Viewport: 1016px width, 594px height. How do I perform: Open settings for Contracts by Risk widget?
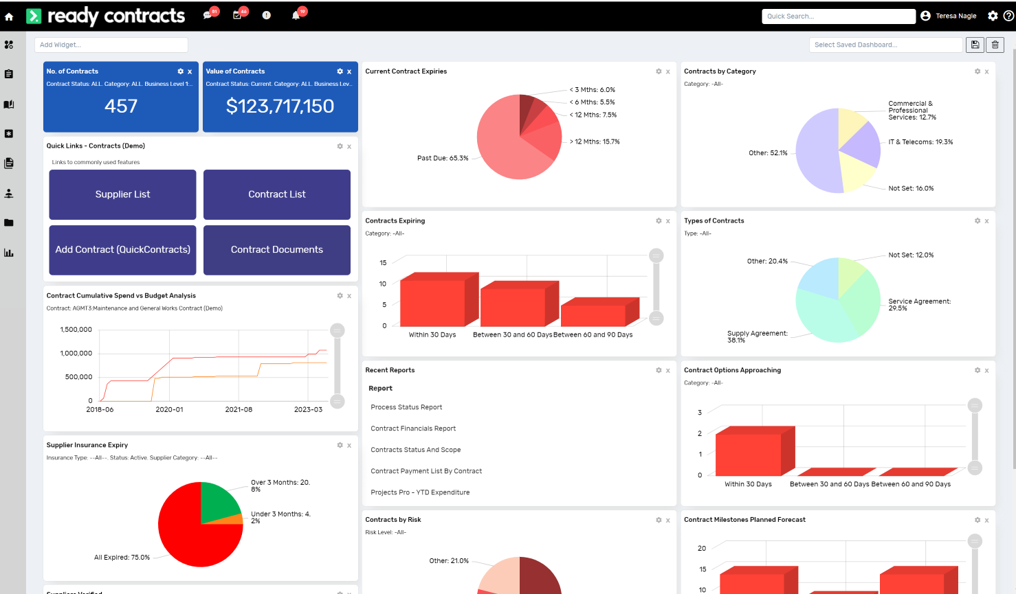(658, 520)
